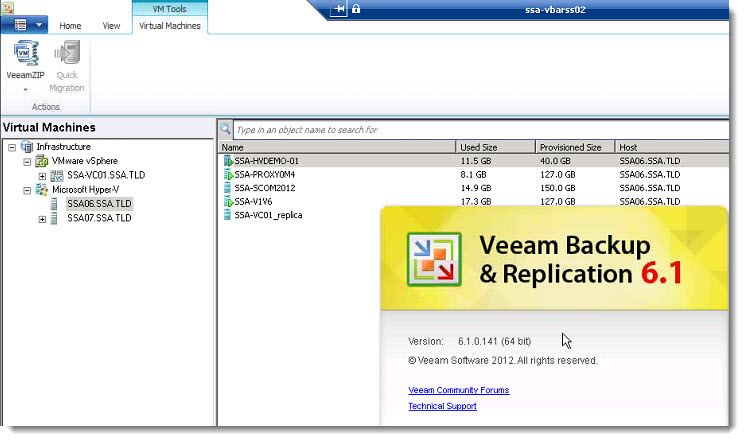The image size is (744, 441).
Task: Click the VM icon of SSA-VC01_replica
Action: 227,215
